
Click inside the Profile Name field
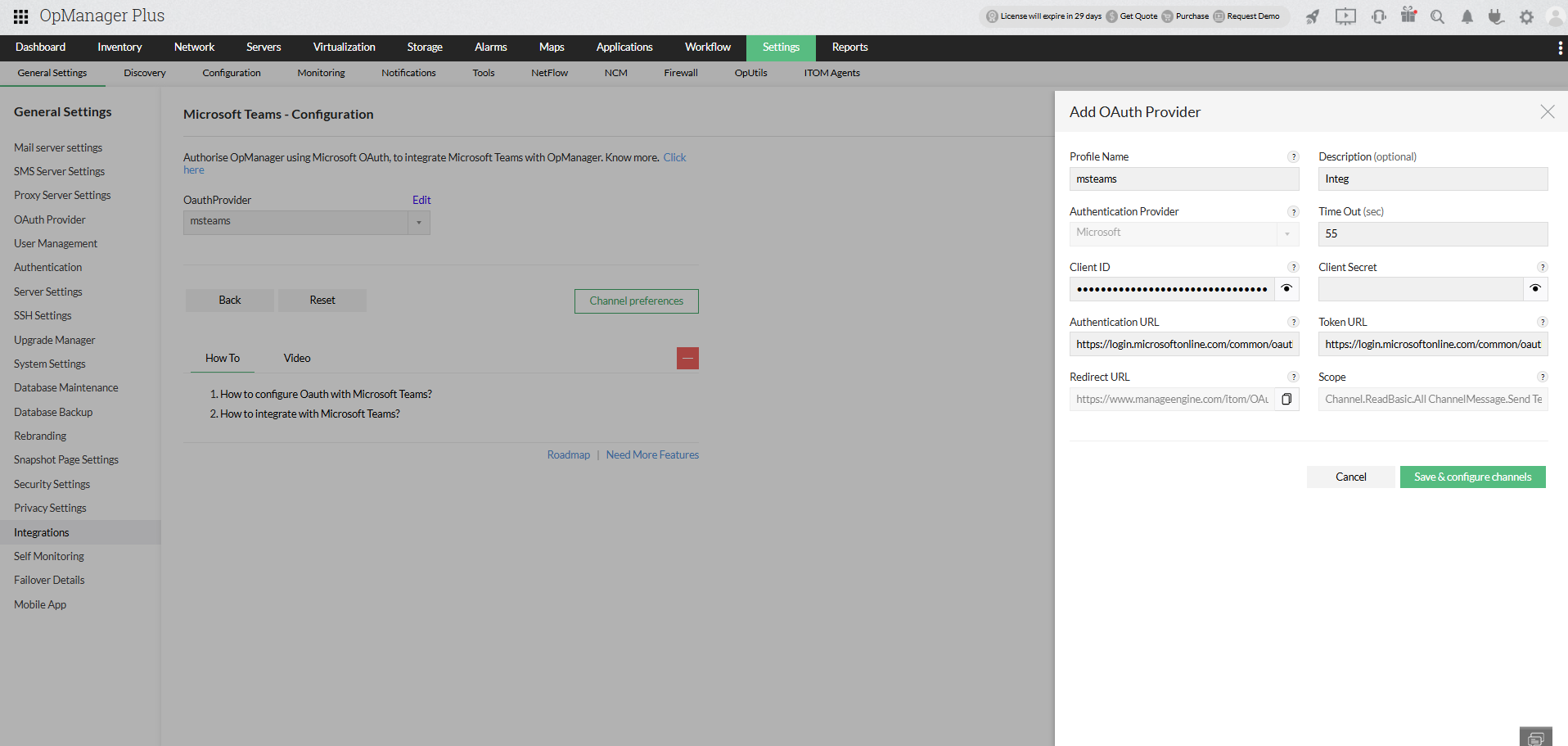point(1184,179)
